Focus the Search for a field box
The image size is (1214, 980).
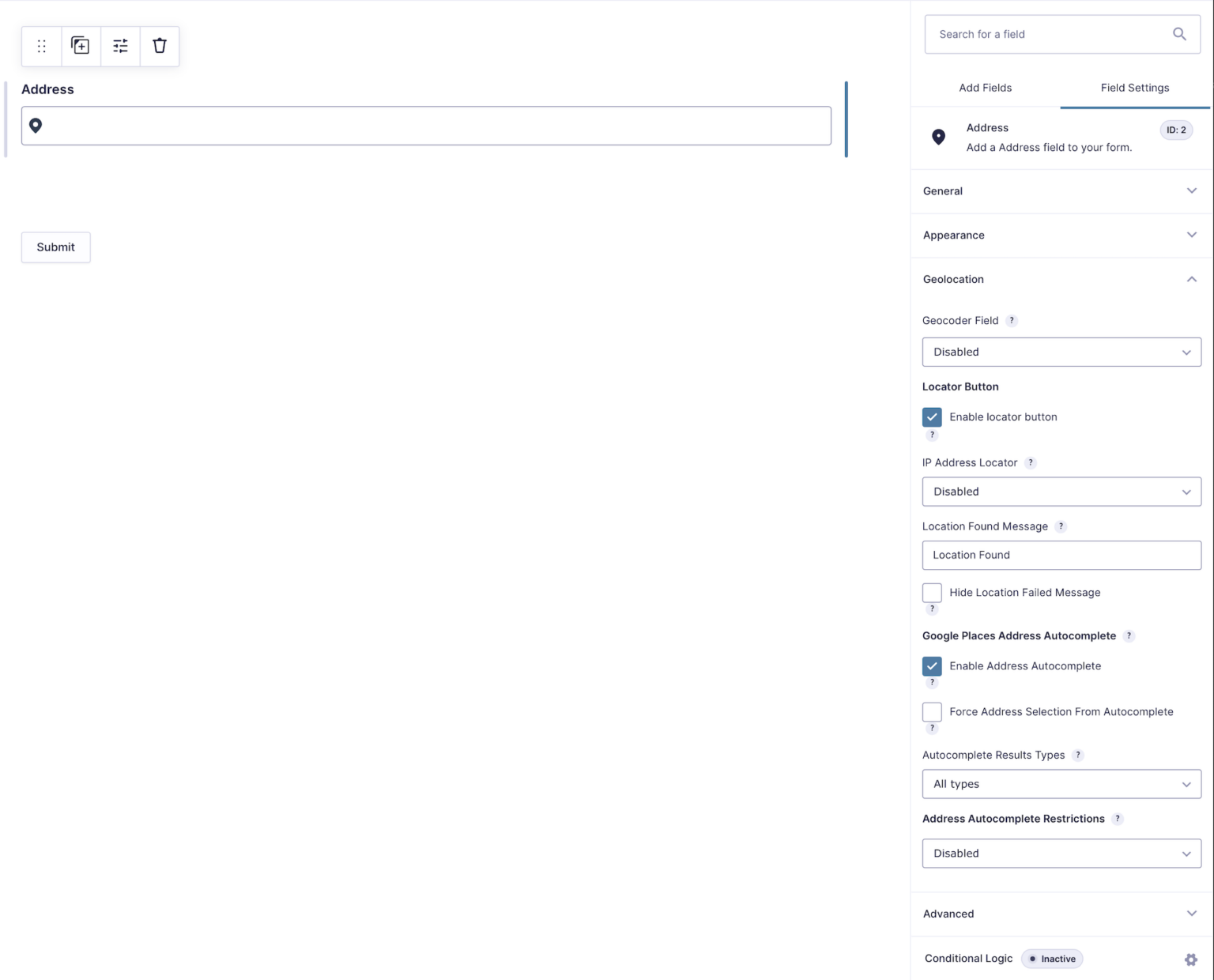coord(1062,34)
